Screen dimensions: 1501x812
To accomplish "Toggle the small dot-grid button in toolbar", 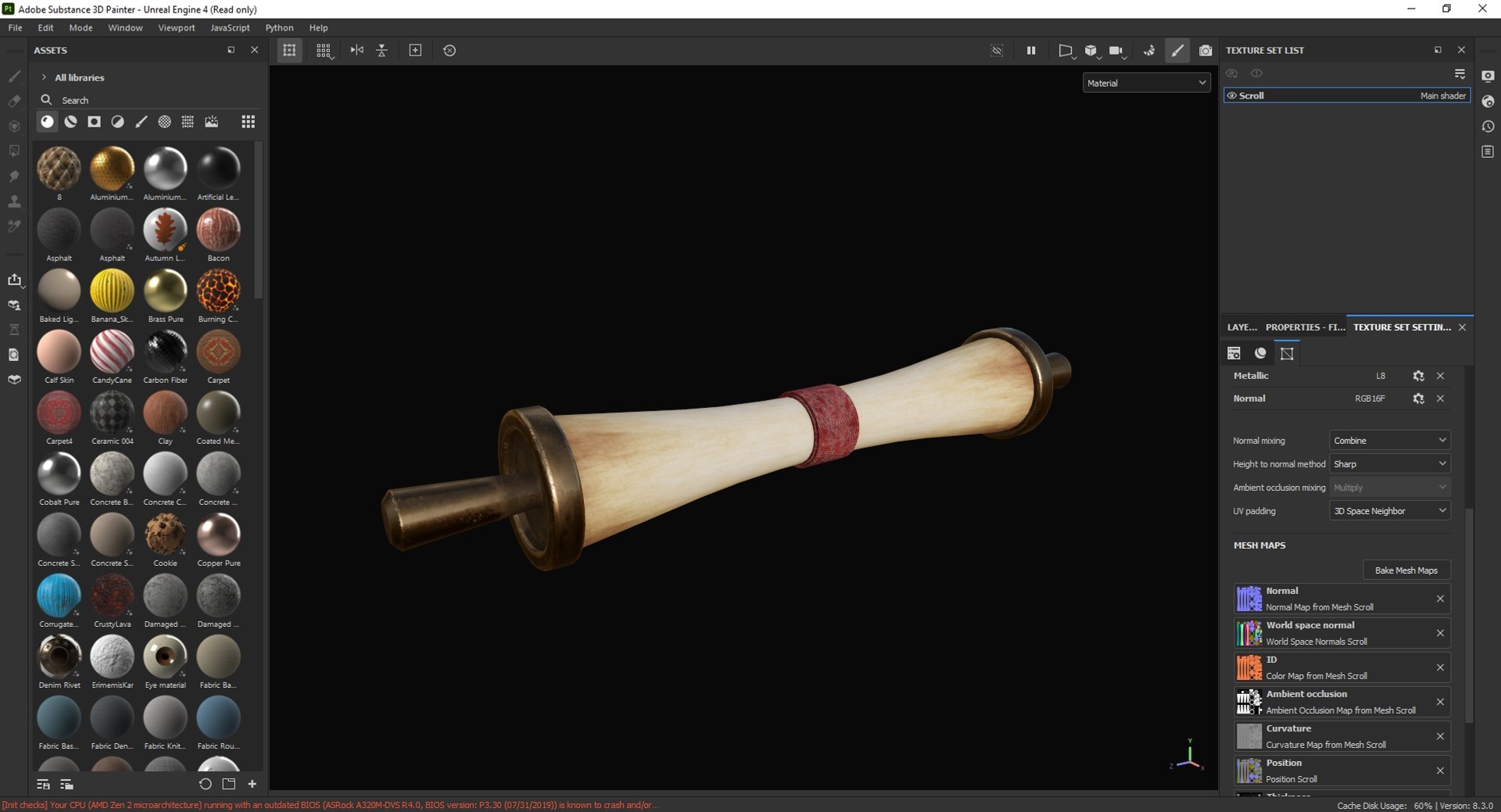I will pos(324,50).
